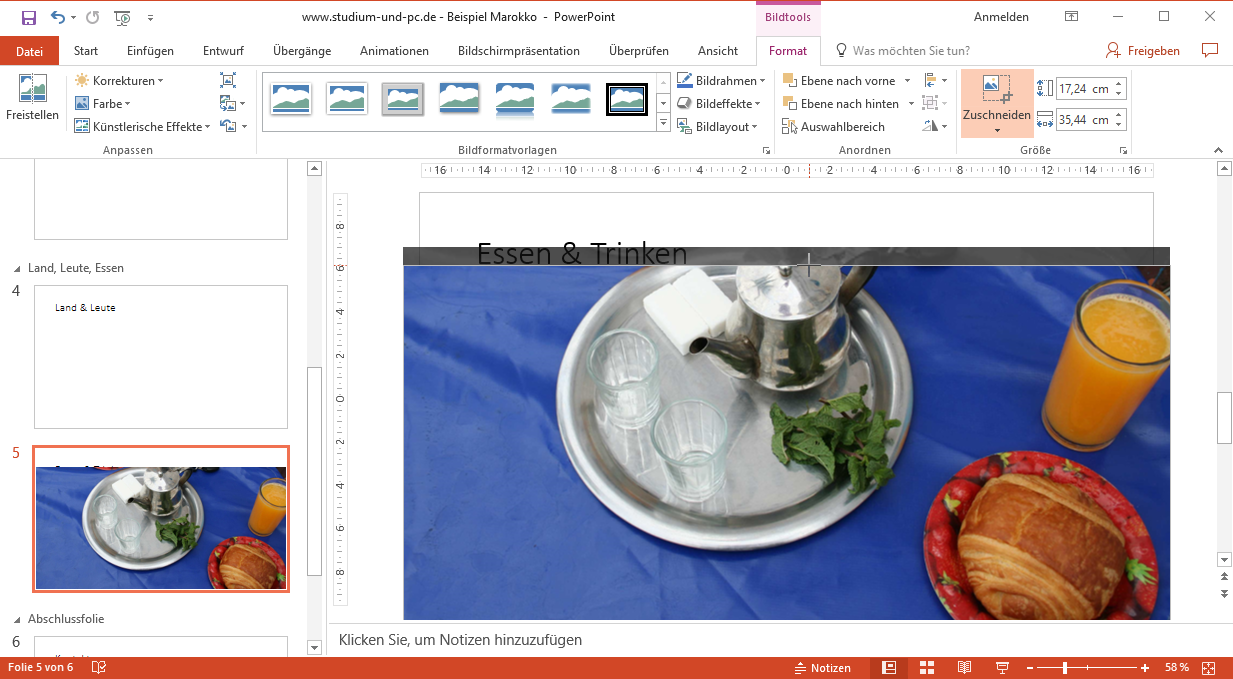Click the reset picture icon

point(228,126)
